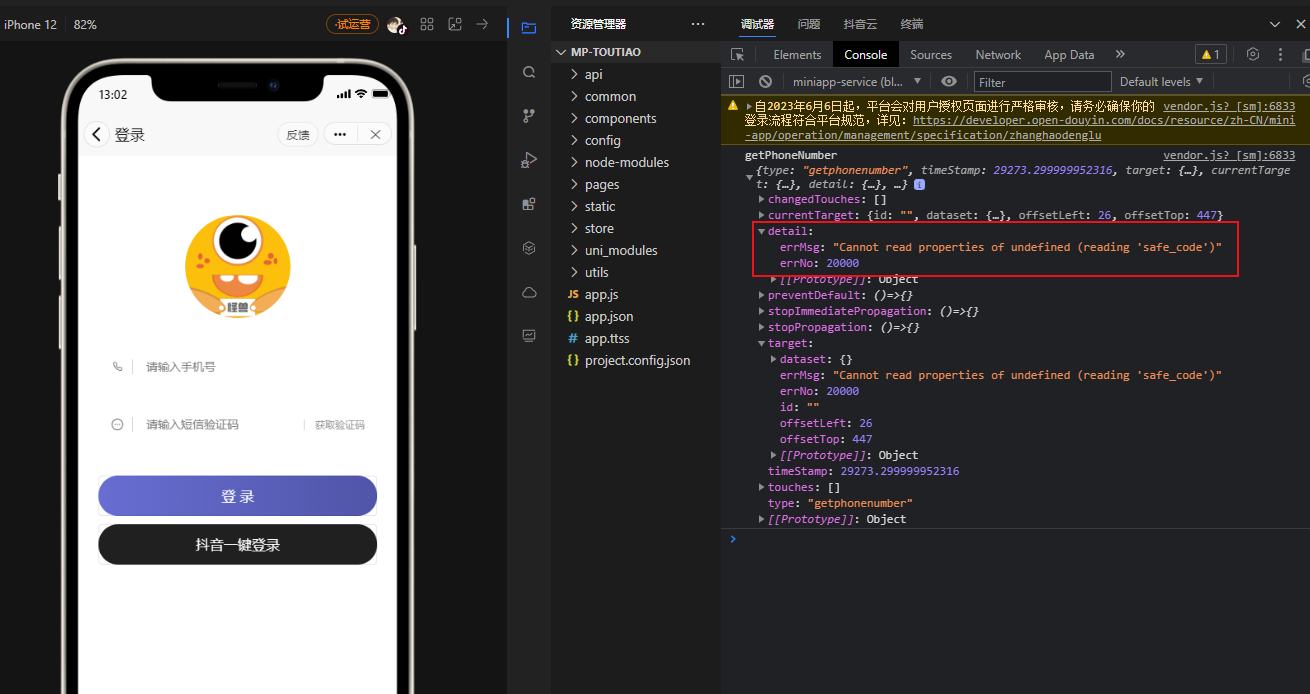Focus the SMS verification code field
The image size is (1310, 694).
[x=220, y=425]
